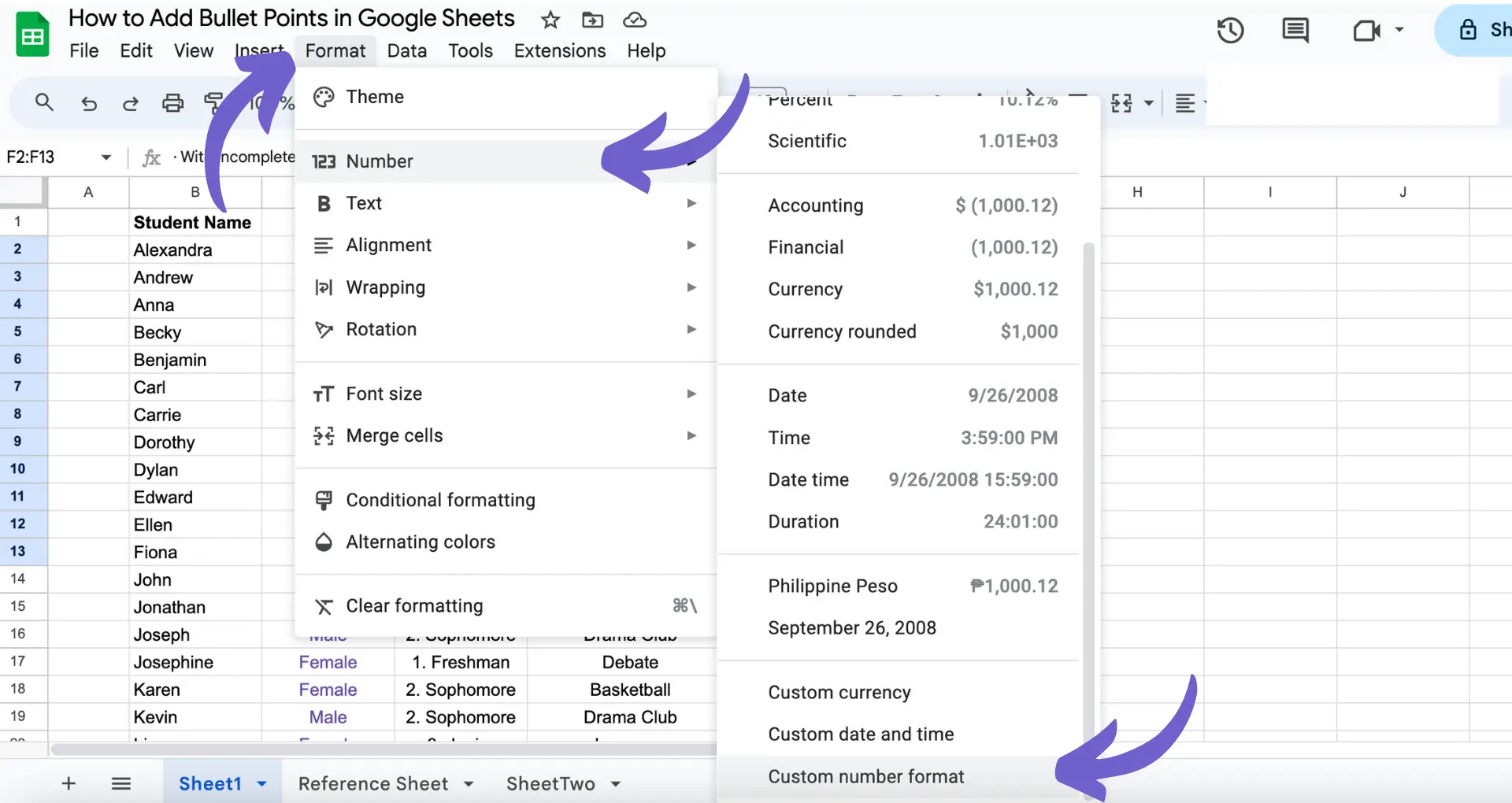Choose Custom currency
Image resolution: width=1512 pixels, height=803 pixels.
coord(899,692)
